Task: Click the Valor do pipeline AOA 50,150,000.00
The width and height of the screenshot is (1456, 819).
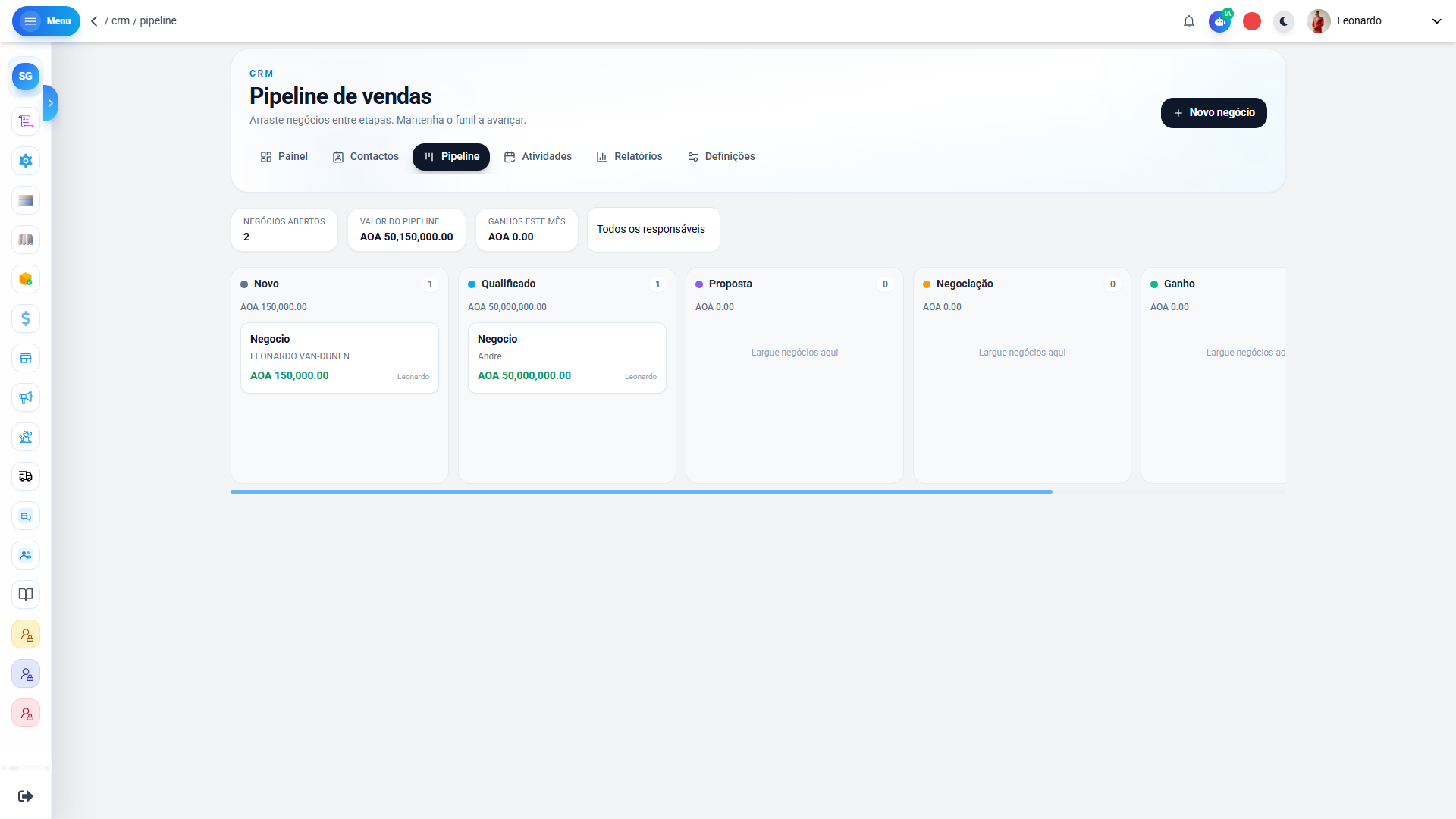Action: coord(406,237)
